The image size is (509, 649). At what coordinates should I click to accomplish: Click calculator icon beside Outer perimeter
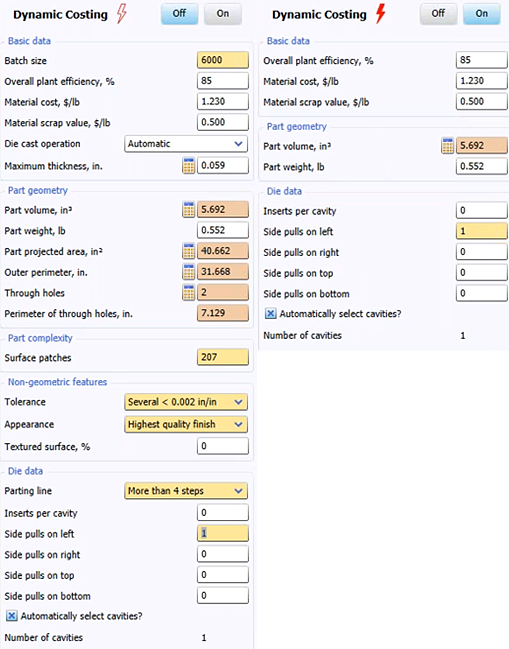tap(189, 272)
